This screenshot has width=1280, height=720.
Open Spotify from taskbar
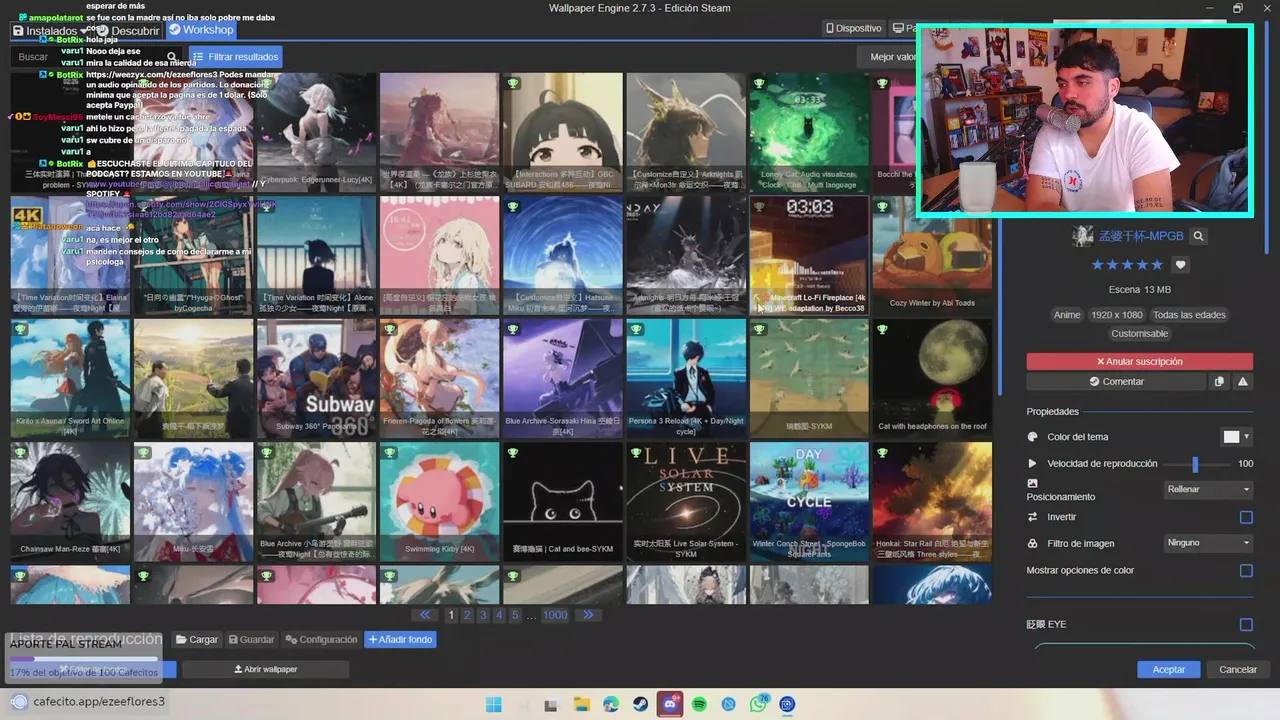click(699, 704)
